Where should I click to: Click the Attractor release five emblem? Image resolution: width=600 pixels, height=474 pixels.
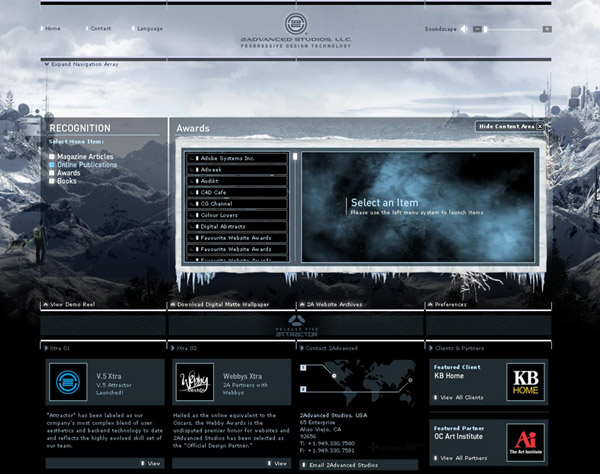coord(297,326)
